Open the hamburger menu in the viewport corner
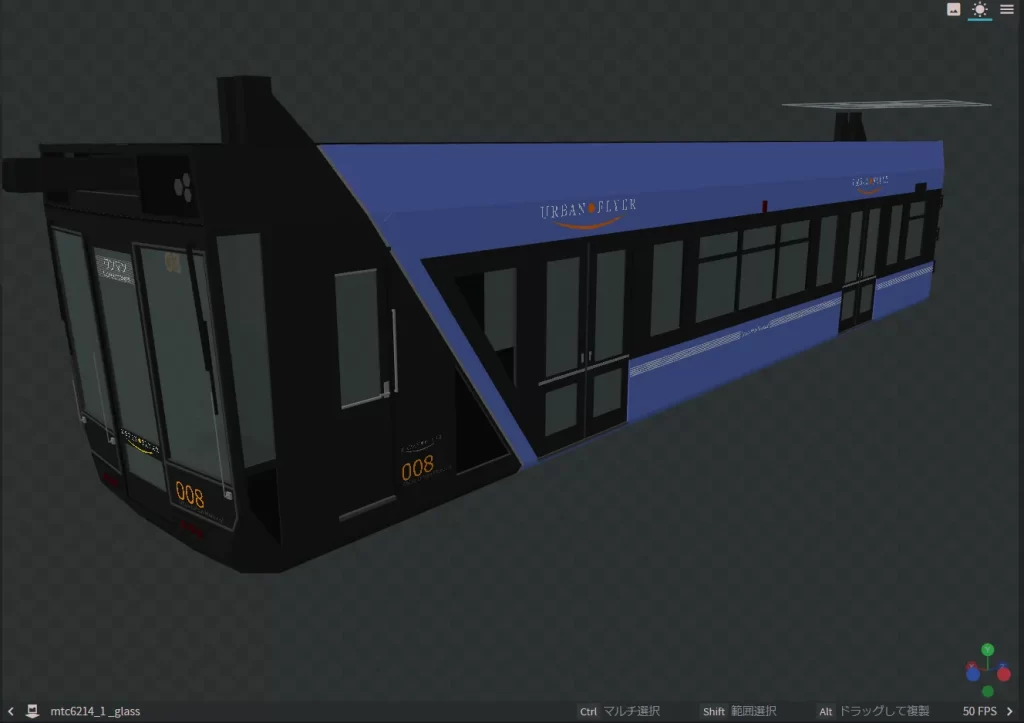 (1006, 10)
